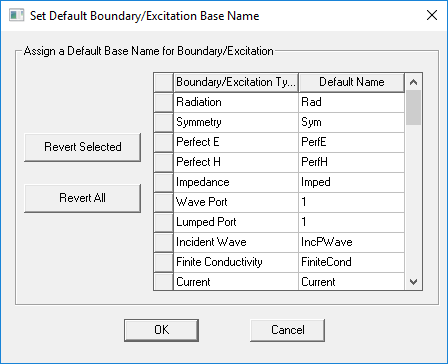Select the Impedance row header cell
Viewport: 448px width, 364px height.
(164, 182)
